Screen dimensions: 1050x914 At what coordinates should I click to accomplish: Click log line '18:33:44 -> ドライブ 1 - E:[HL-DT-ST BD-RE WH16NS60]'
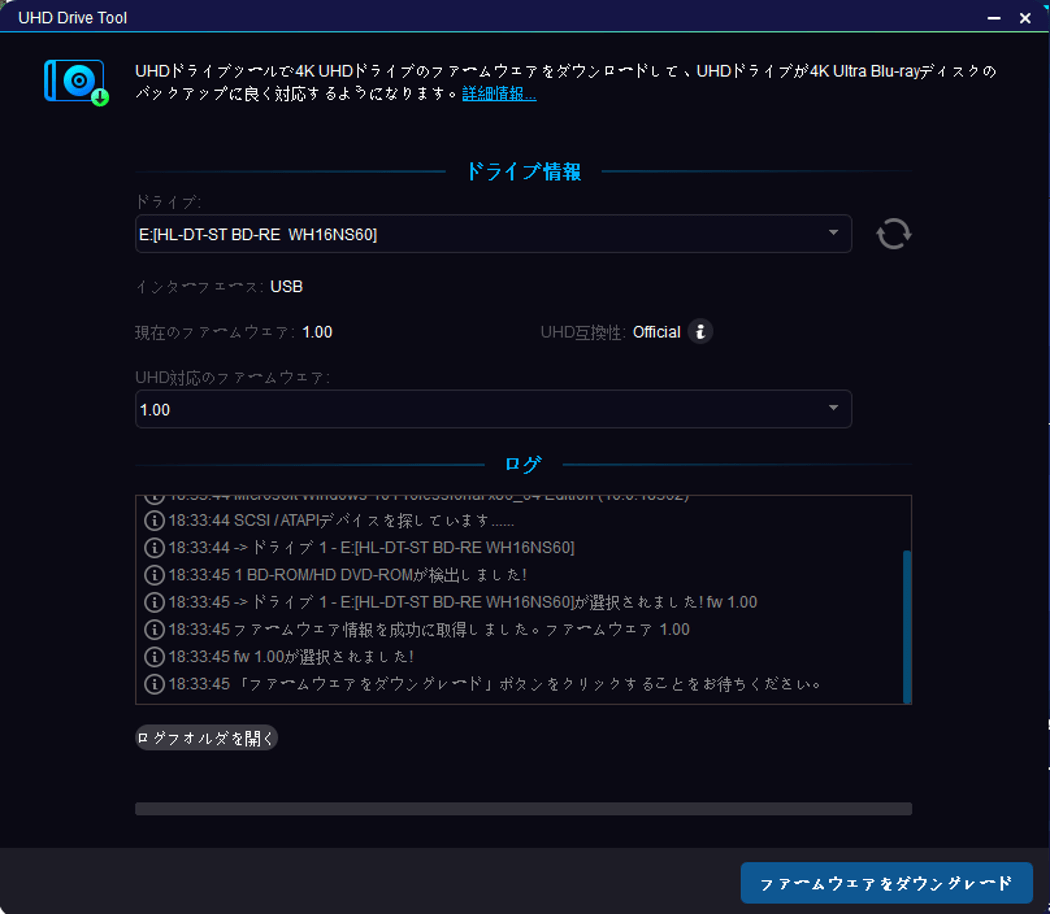point(372,548)
